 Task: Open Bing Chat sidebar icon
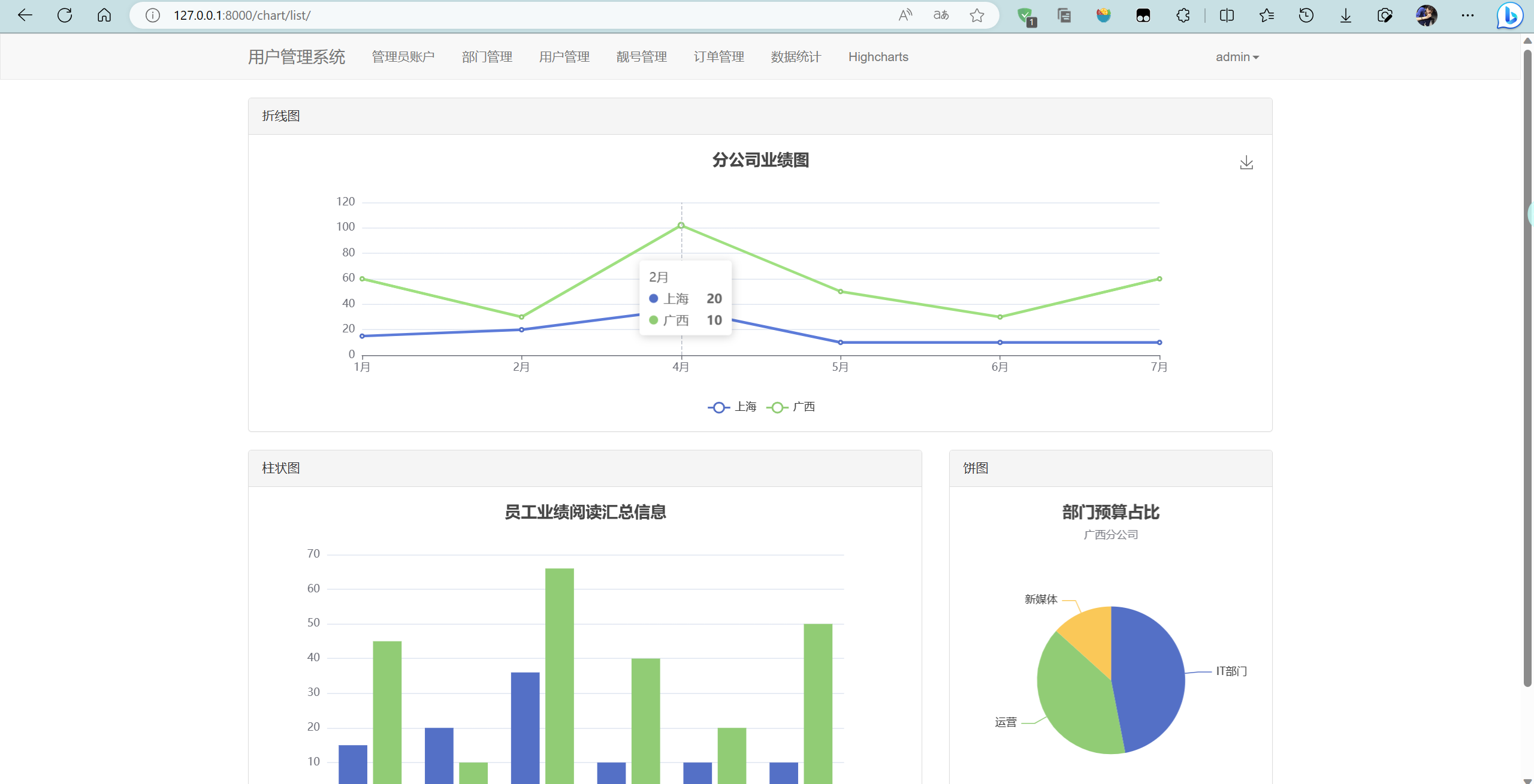click(x=1509, y=15)
